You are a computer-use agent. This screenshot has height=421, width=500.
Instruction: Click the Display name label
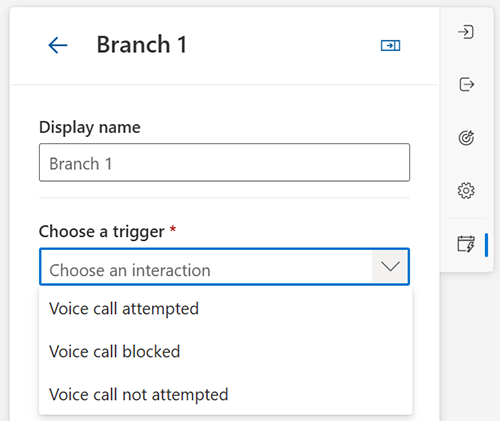coord(90,128)
